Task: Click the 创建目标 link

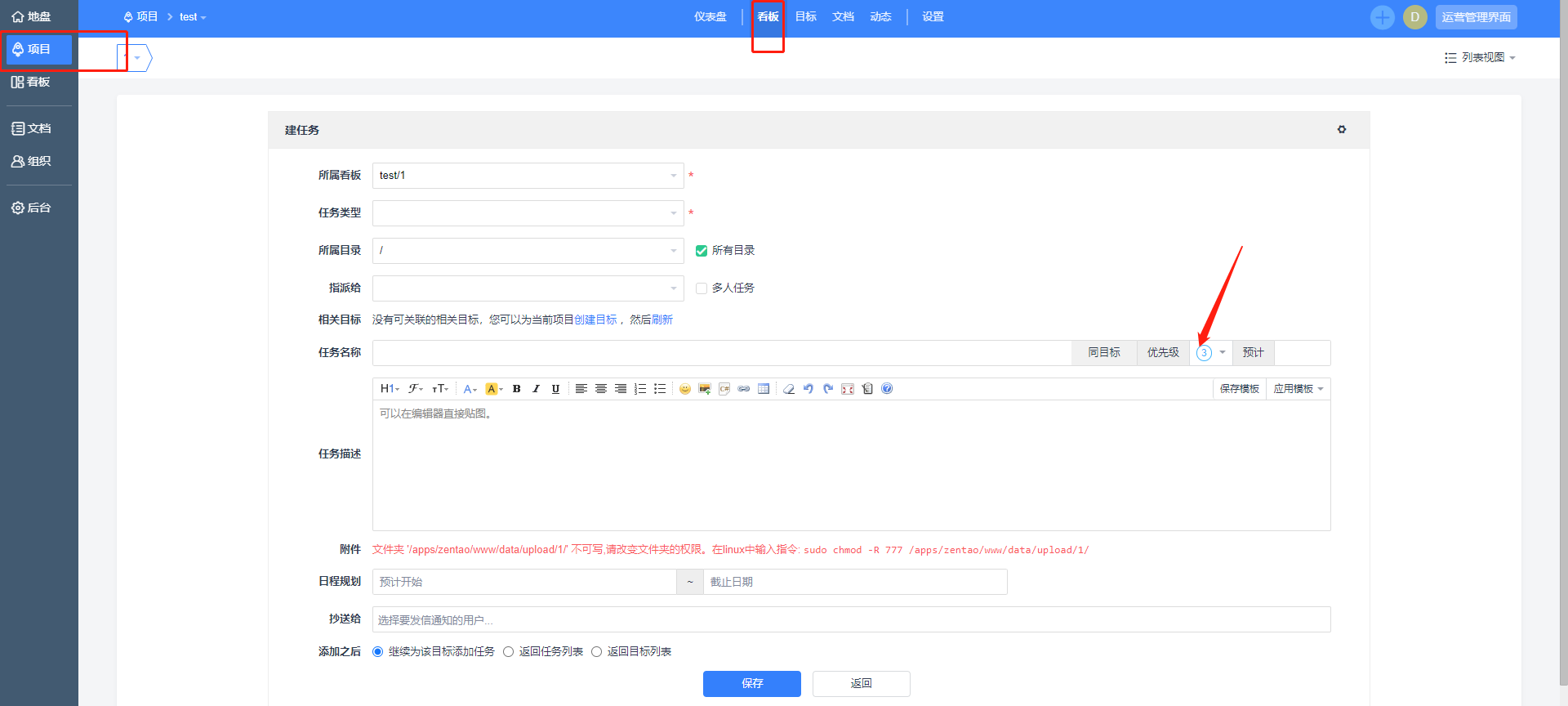Action: (595, 320)
